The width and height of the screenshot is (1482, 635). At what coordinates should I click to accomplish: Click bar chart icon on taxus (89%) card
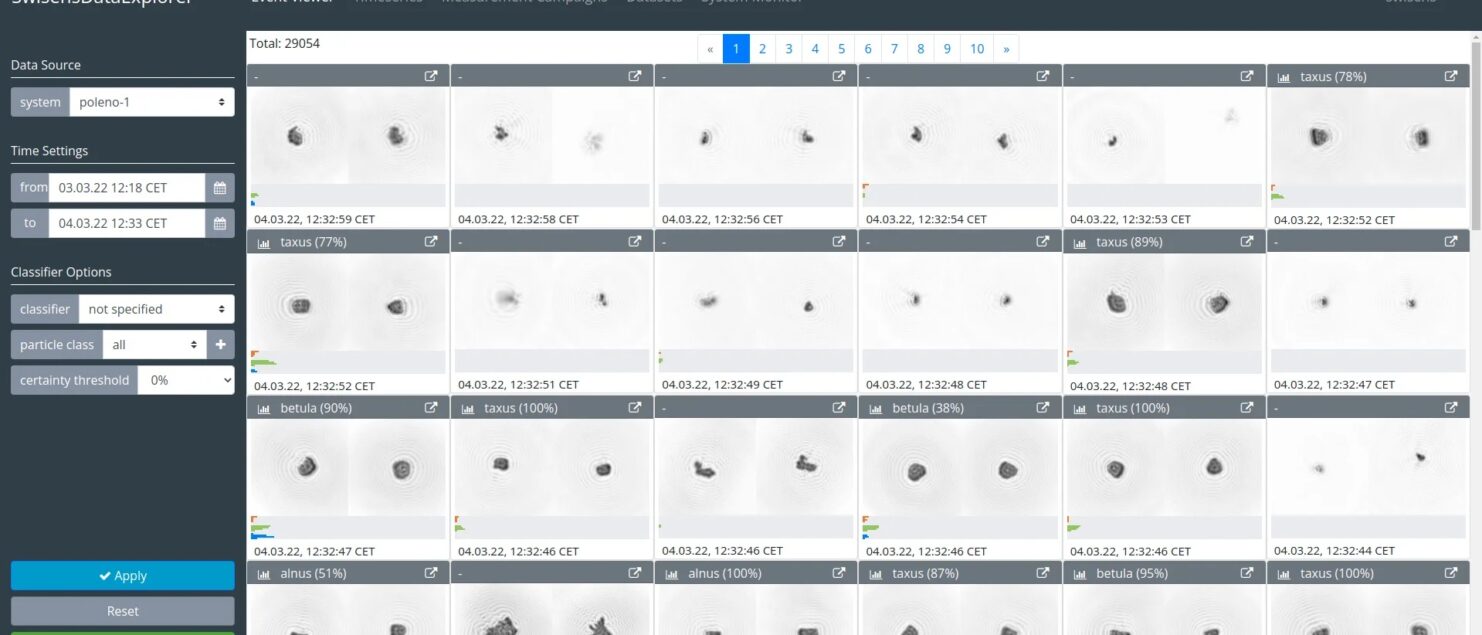[x=1080, y=243]
